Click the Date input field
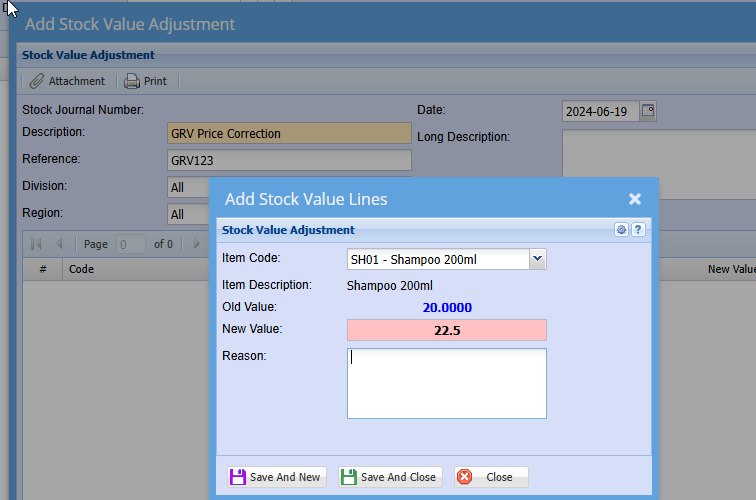 pyautogui.click(x=599, y=112)
